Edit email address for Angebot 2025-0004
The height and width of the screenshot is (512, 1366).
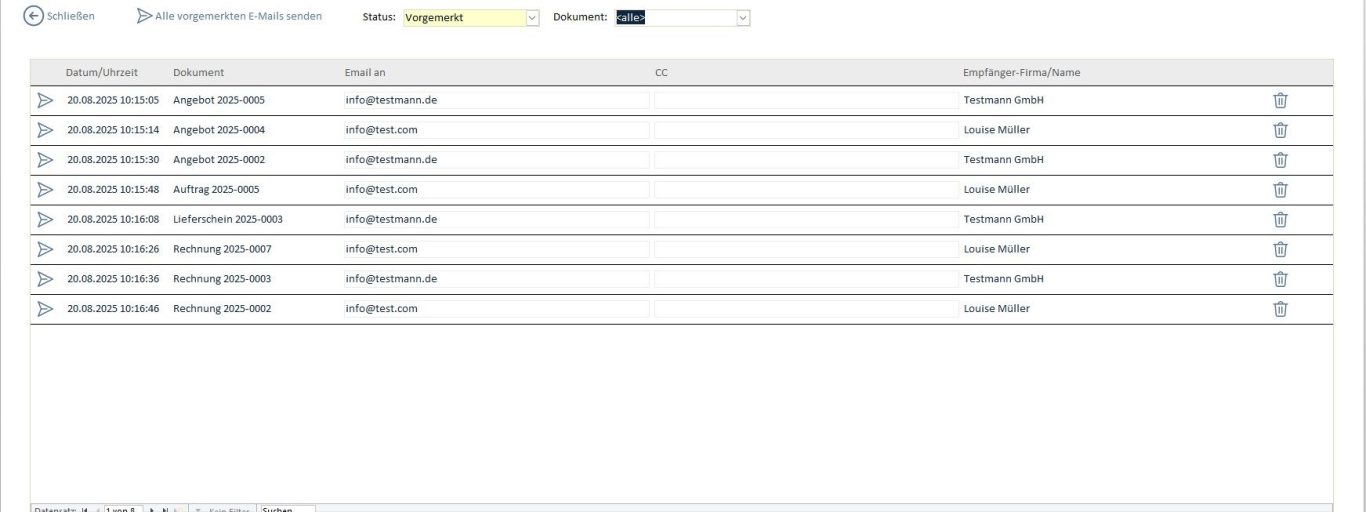pyautogui.click(x=496, y=130)
